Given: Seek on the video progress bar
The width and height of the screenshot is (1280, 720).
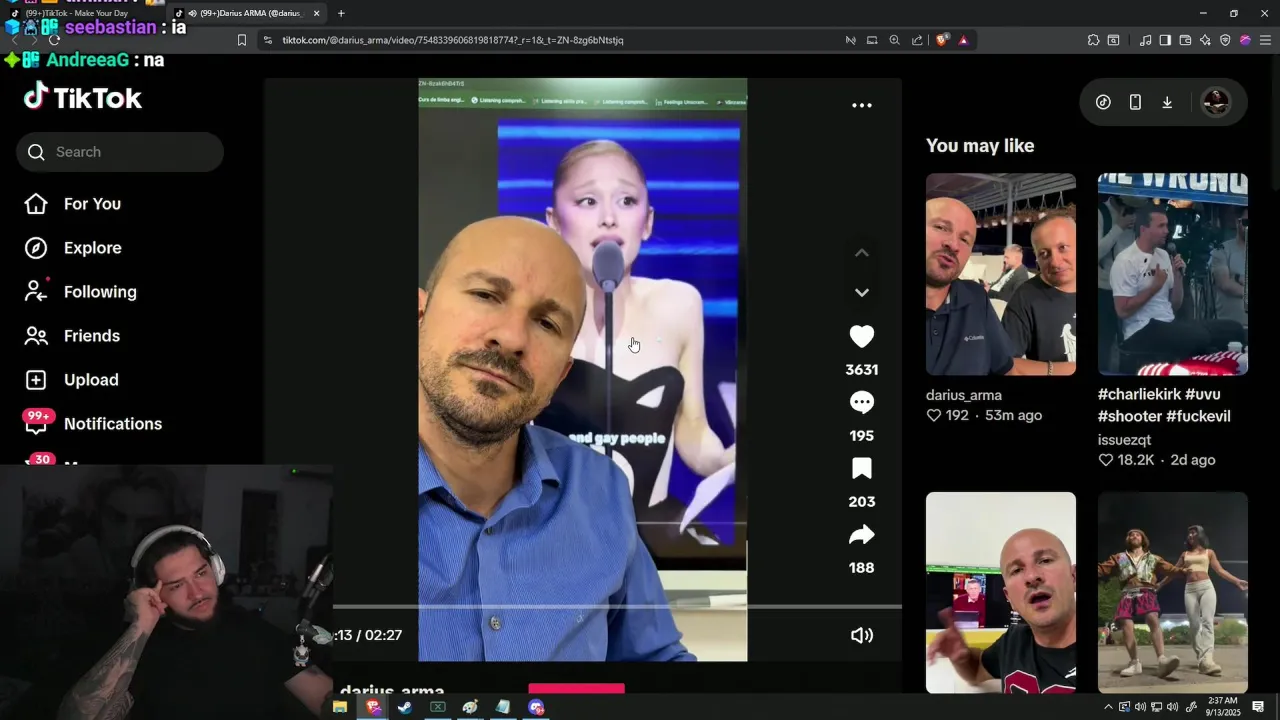Looking at the screenshot, I should point(617,606).
